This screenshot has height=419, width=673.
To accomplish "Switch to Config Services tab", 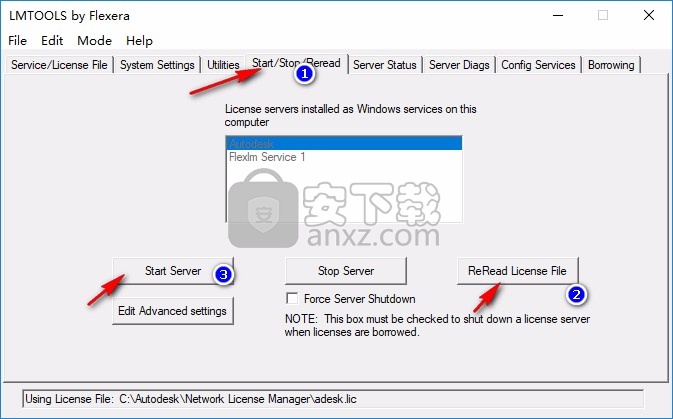I will coord(539,65).
